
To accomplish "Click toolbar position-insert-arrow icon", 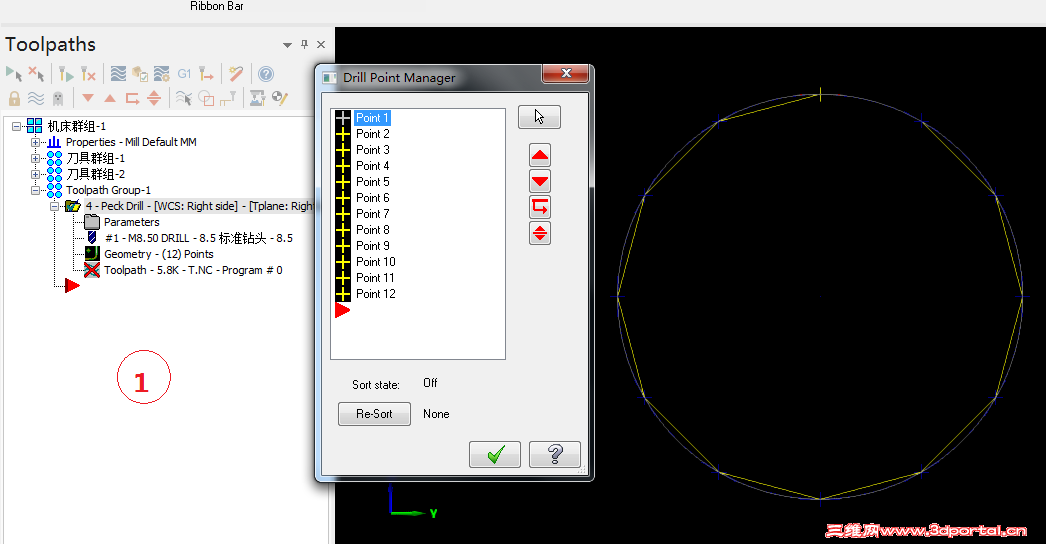I will [132, 98].
